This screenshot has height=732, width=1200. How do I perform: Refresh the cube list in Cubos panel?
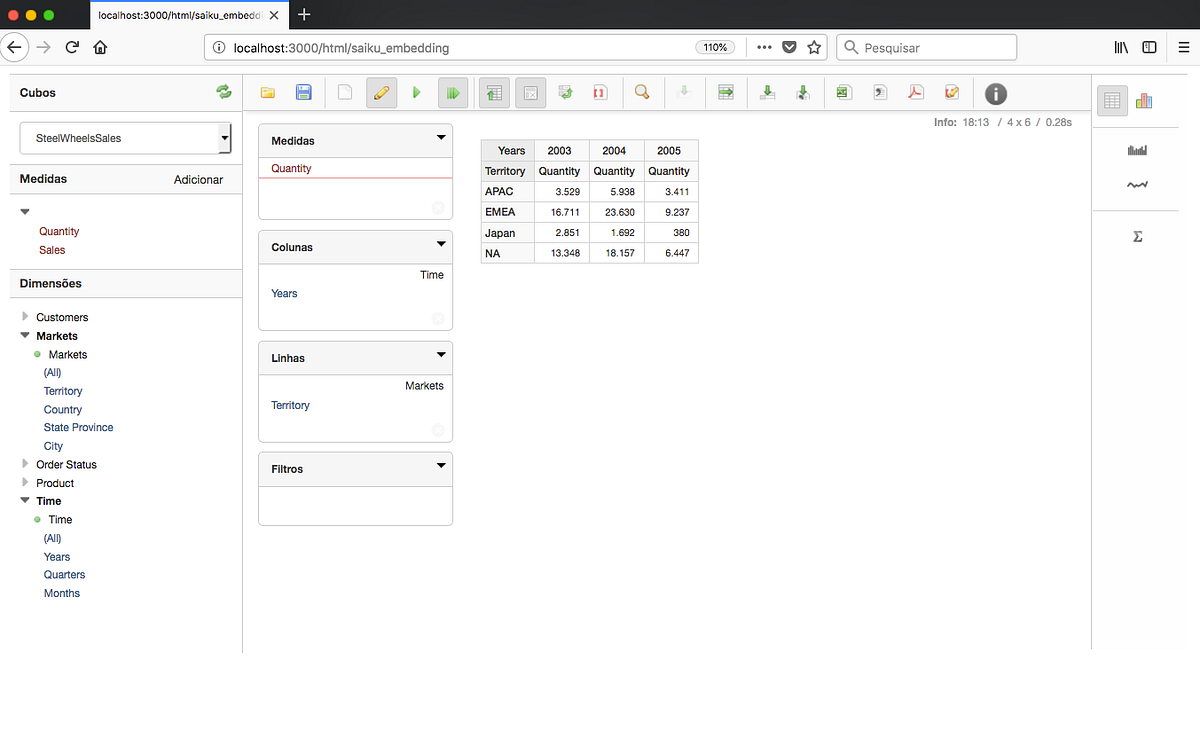[x=224, y=91]
